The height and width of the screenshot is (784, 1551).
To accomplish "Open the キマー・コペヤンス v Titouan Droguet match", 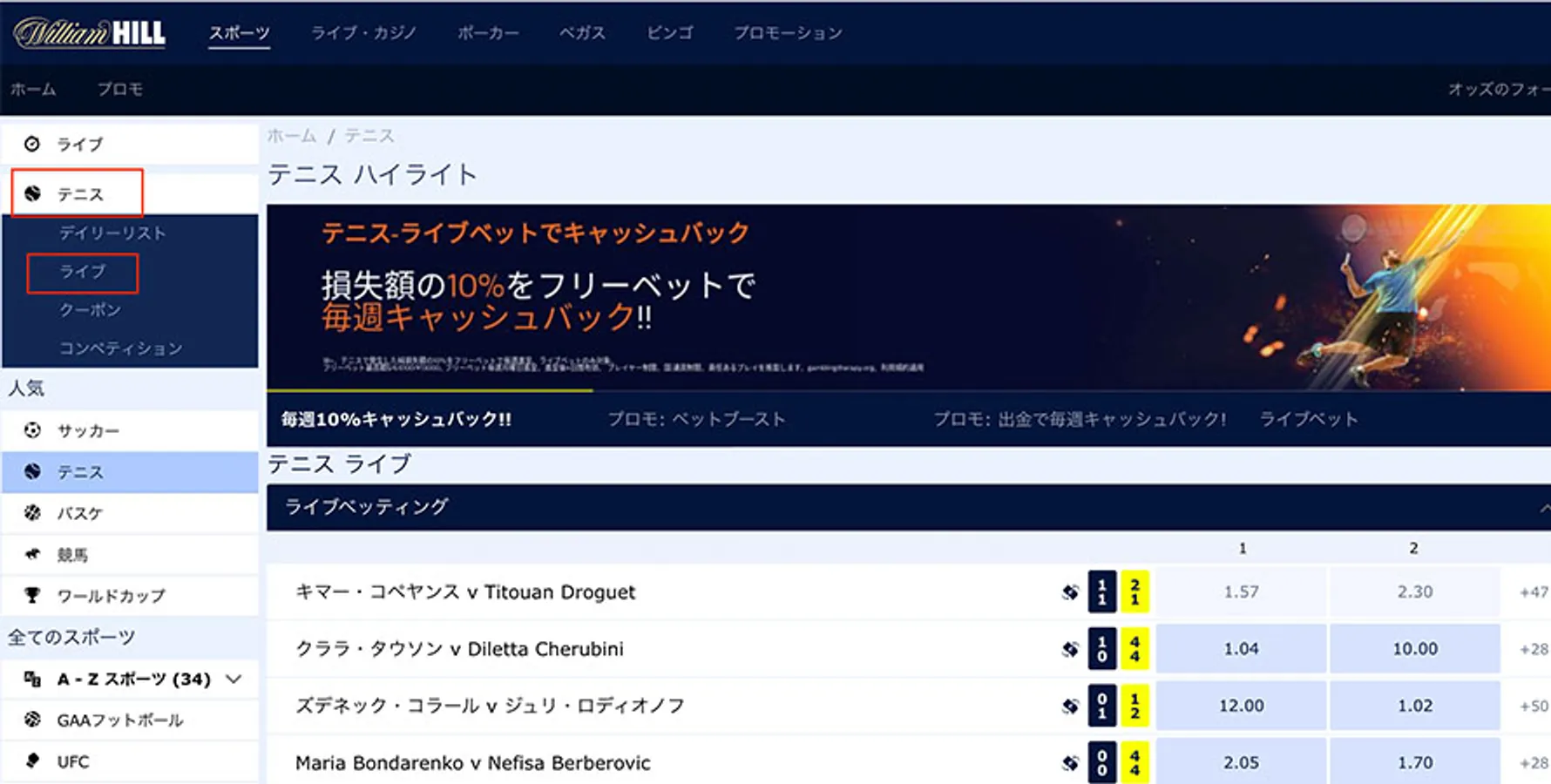I will click(465, 592).
